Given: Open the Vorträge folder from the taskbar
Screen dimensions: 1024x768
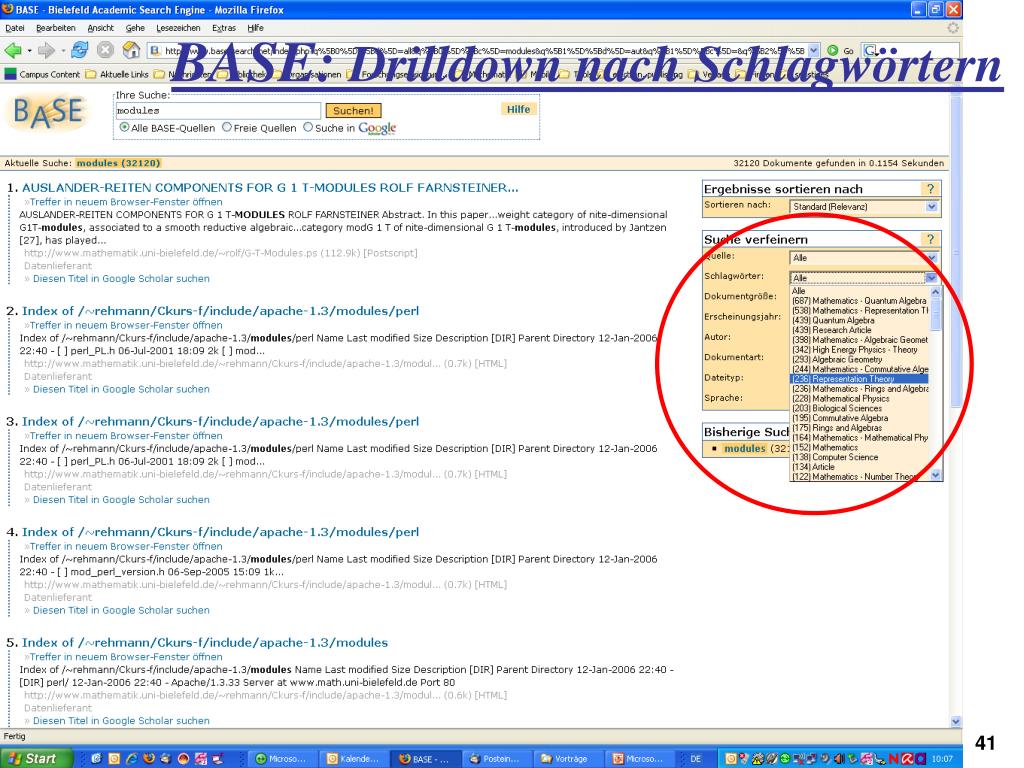Looking at the screenshot, I should 567,758.
